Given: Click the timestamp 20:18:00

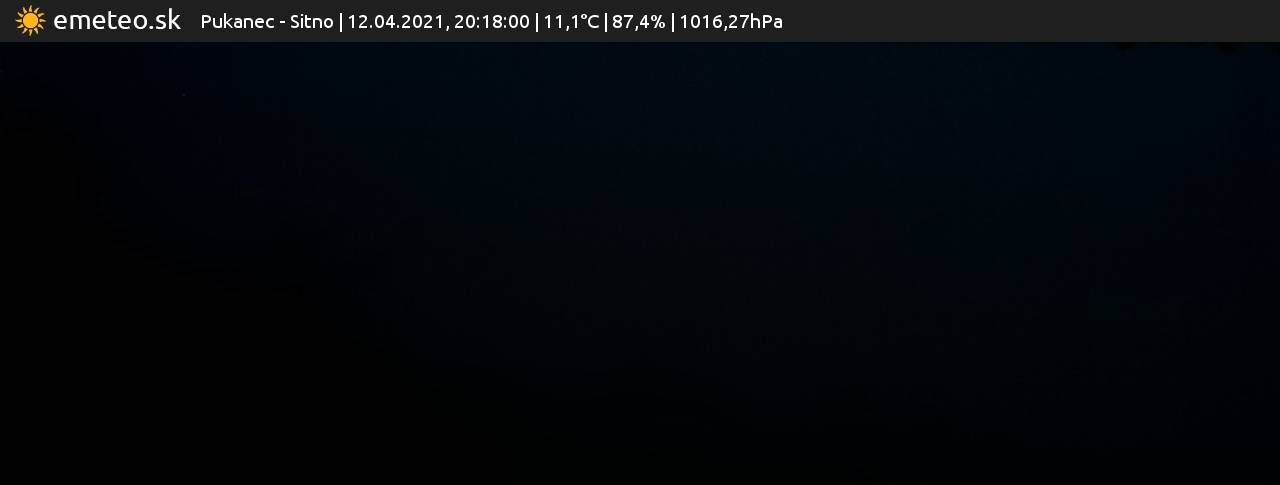Looking at the screenshot, I should pos(492,22).
